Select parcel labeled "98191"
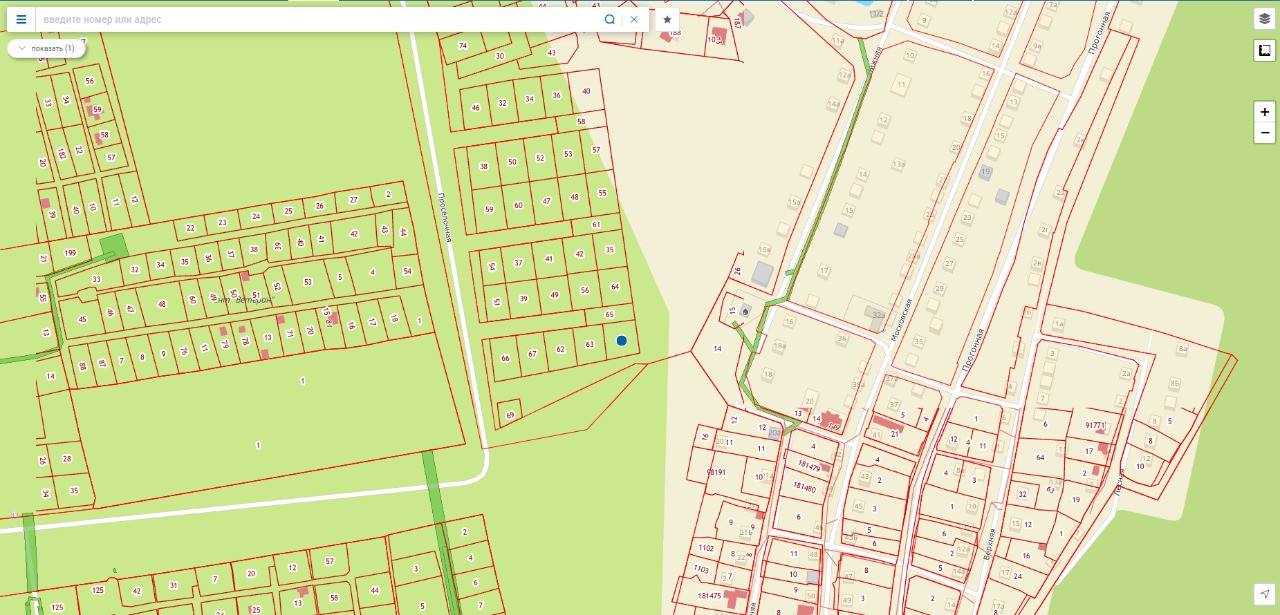The height and width of the screenshot is (615, 1280). (x=716, y=471)
